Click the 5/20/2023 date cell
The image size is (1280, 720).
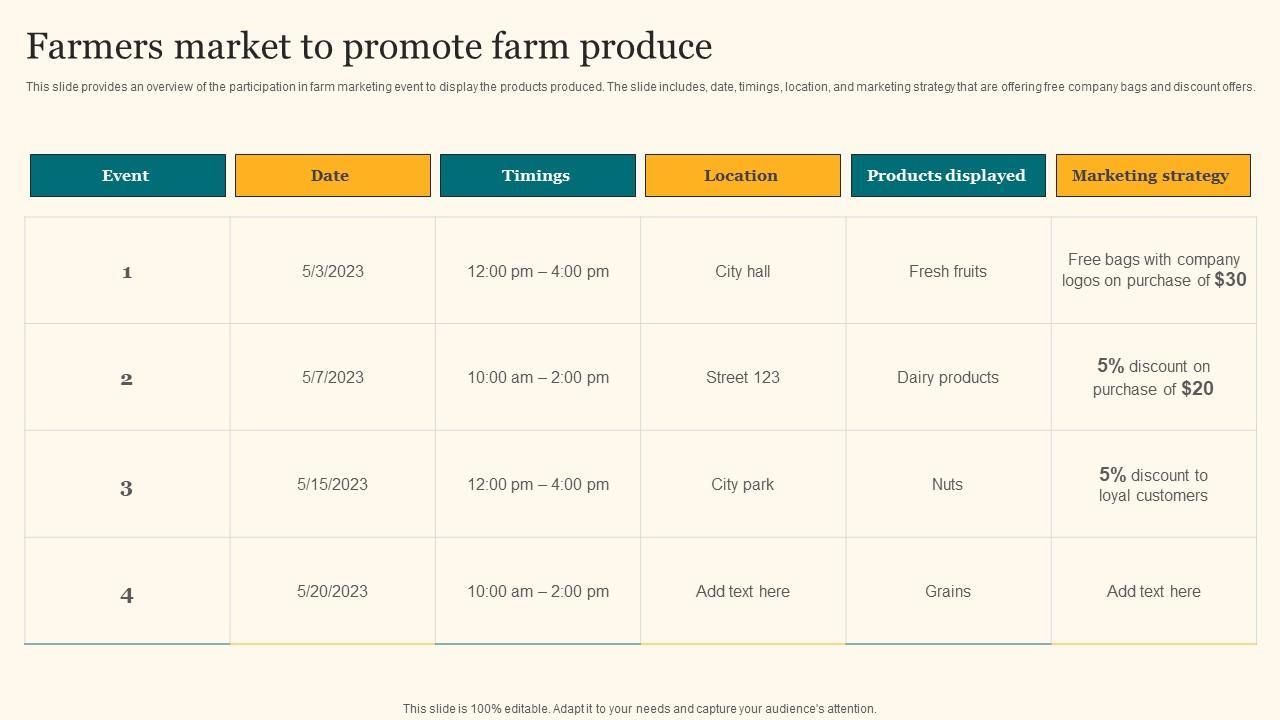tap(333, 591)
